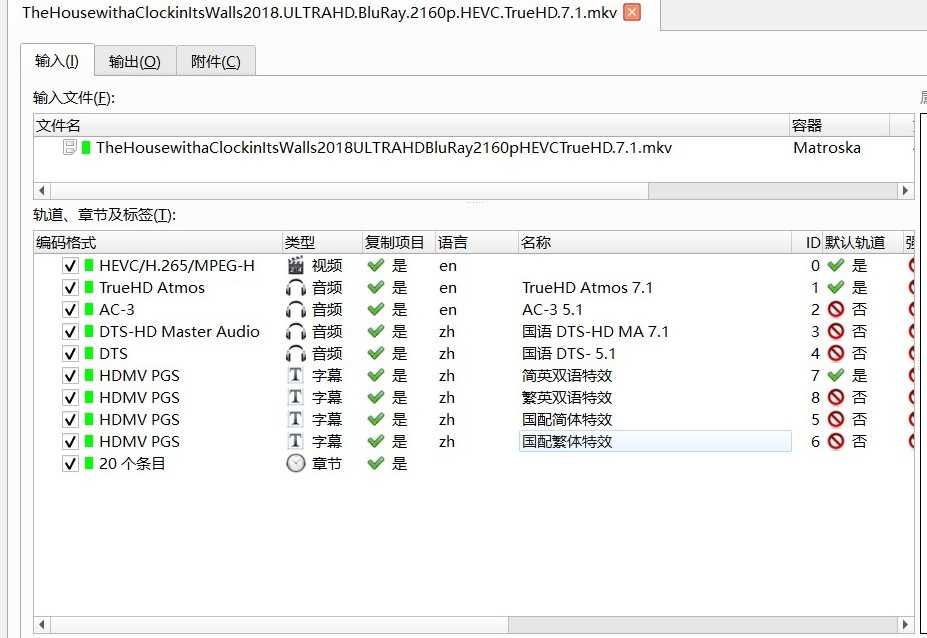The image size is (927, 638).
Task: Open the 附件(C) tab
Action: pyautogui.click(x=216, y=61)
